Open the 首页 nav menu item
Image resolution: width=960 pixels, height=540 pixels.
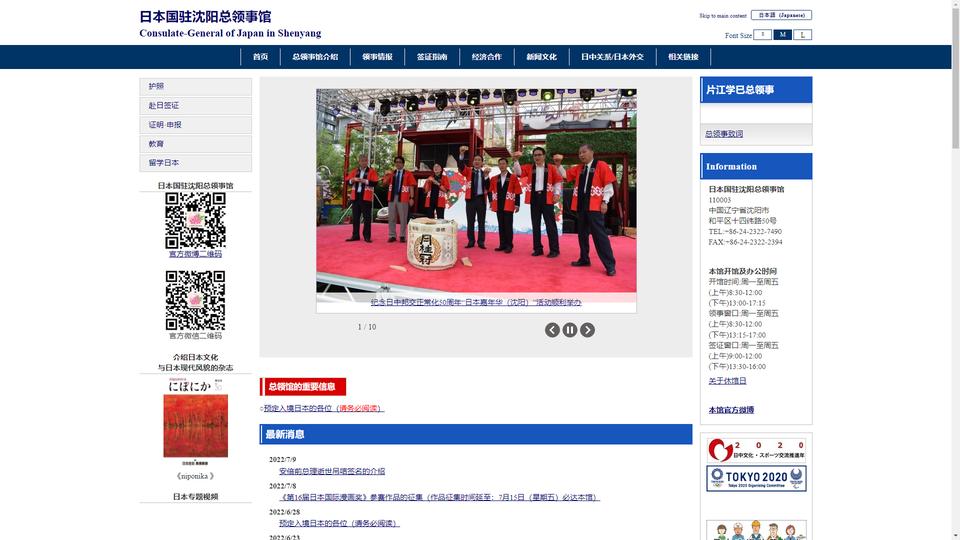260,57
